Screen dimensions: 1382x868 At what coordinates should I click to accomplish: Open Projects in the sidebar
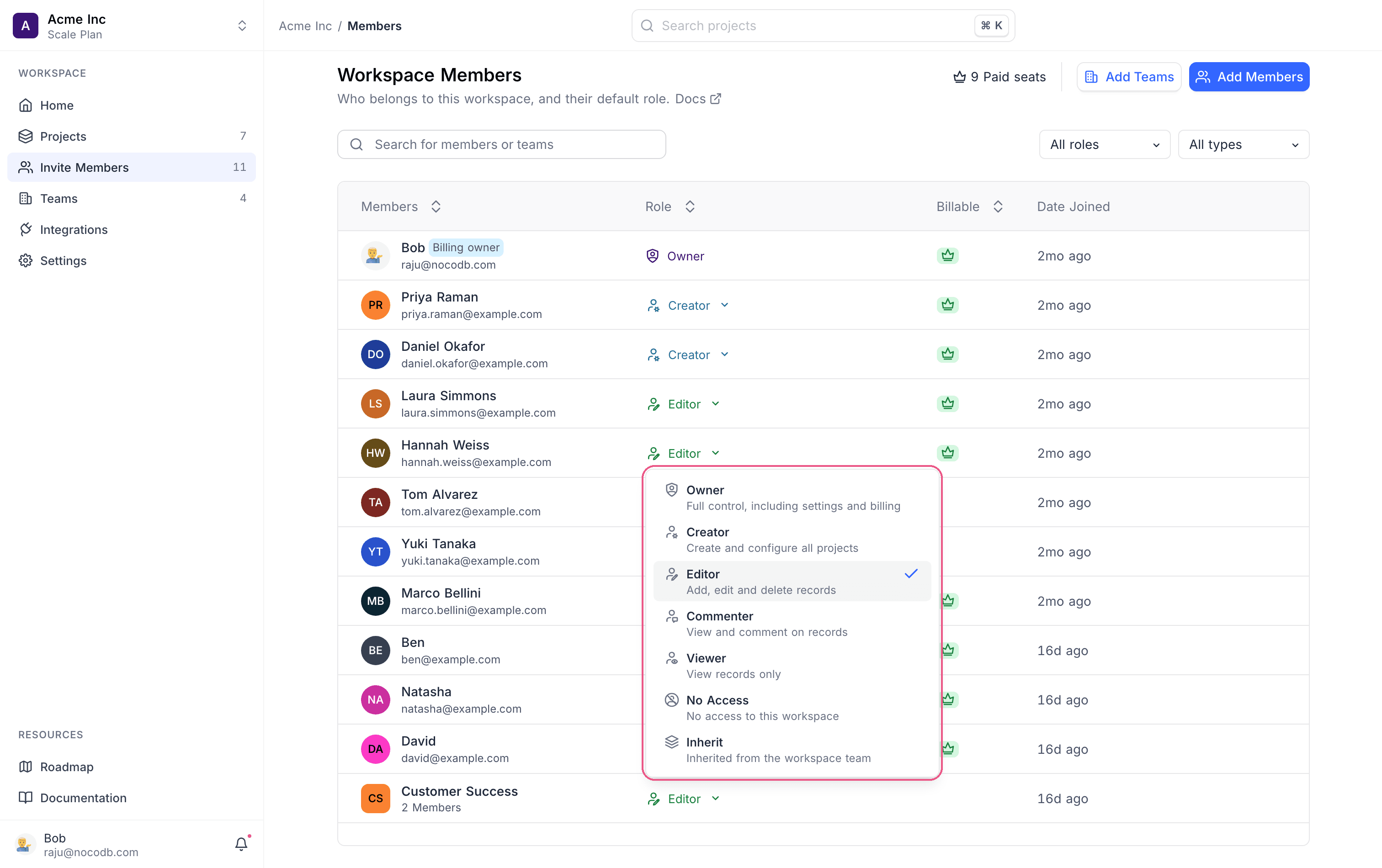point(132,137)
